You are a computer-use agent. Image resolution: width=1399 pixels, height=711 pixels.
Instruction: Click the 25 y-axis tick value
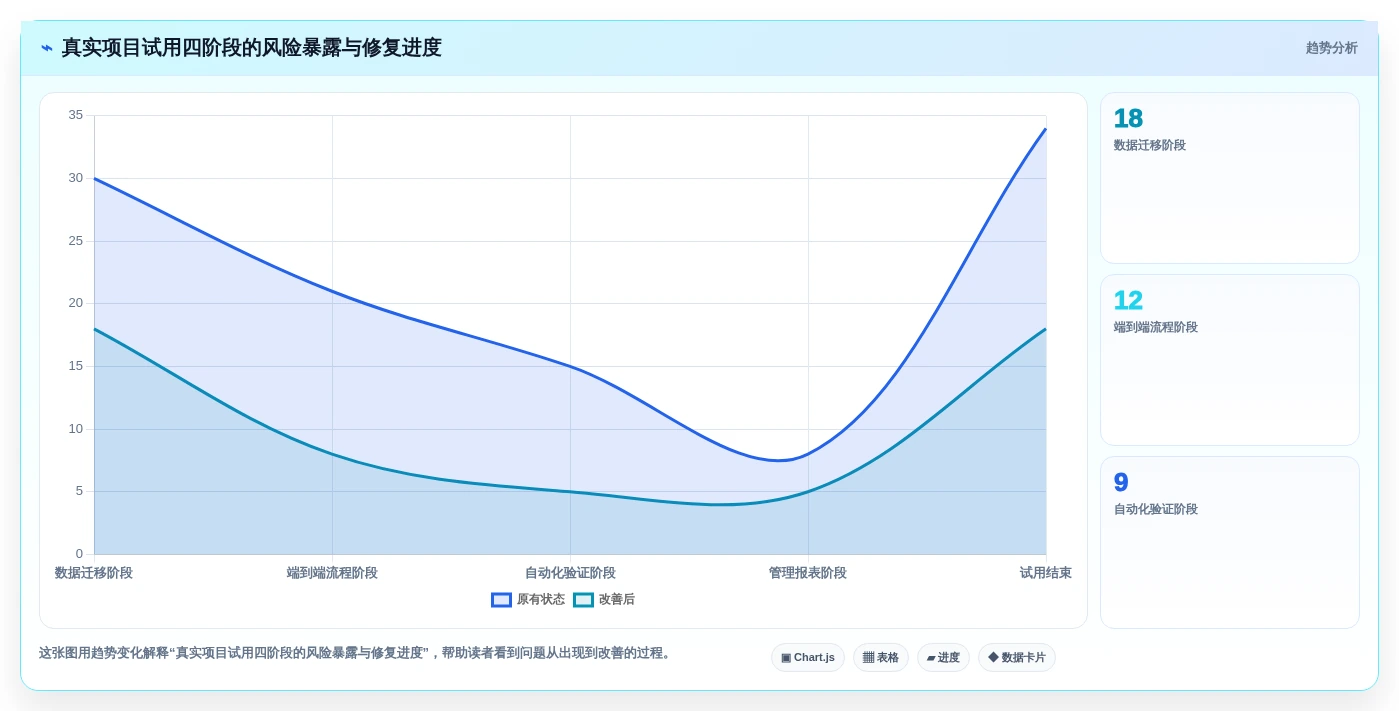pyautogui.click(x=76, y=241)
